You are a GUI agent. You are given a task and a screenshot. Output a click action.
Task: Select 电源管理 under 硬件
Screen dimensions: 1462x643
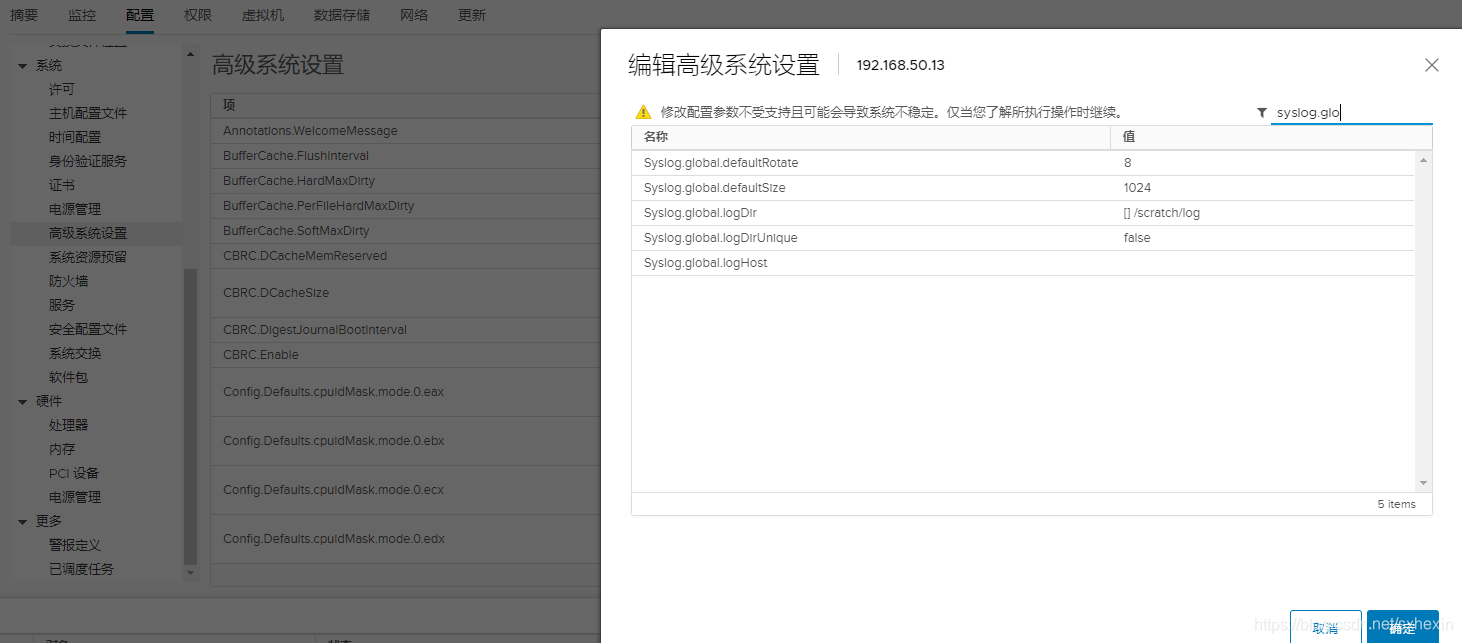click(x=75, y=497)
